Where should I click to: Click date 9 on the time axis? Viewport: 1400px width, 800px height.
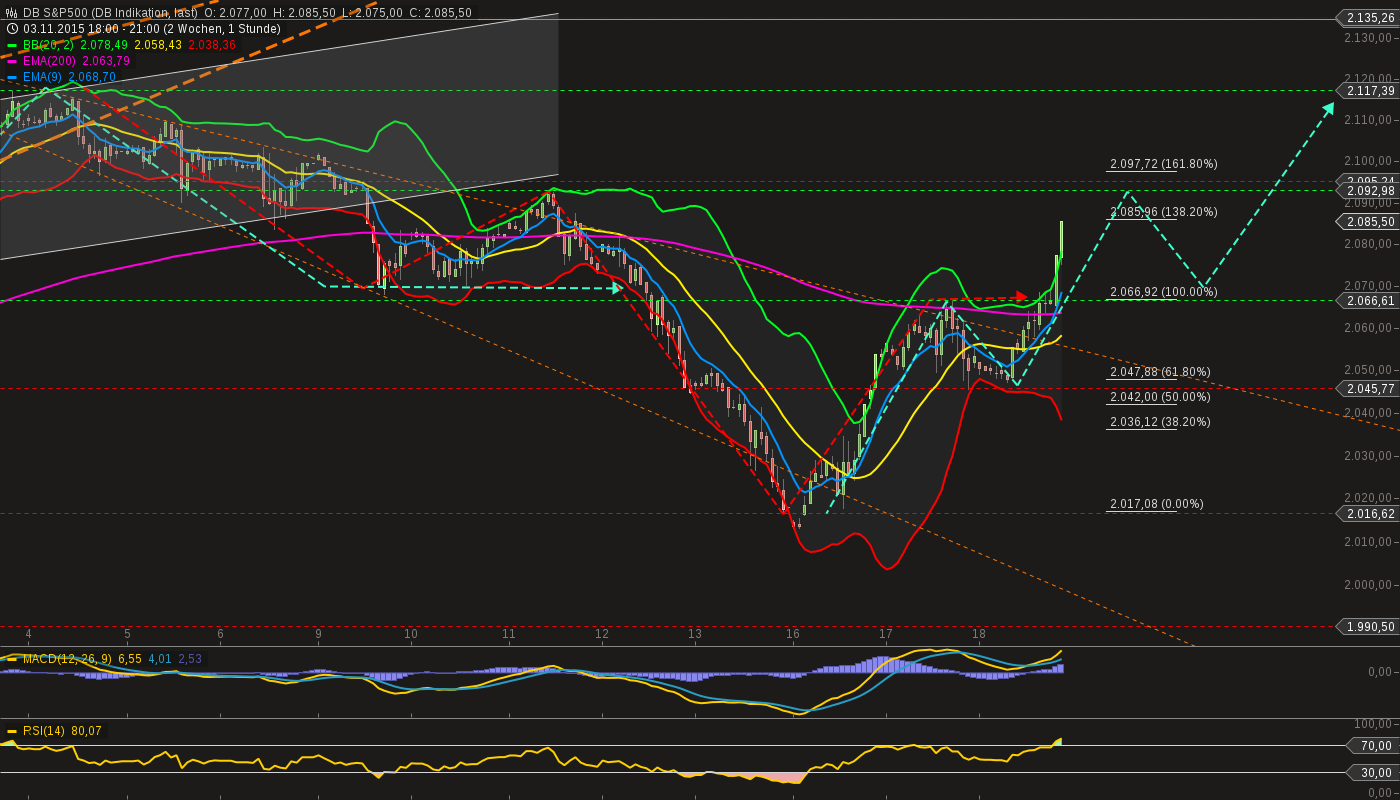pos(319,634)
